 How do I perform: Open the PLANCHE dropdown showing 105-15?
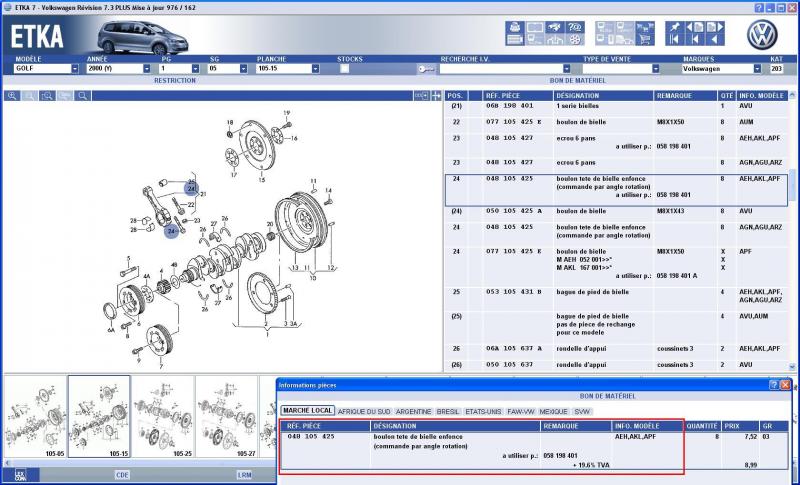tap(315, 68)
